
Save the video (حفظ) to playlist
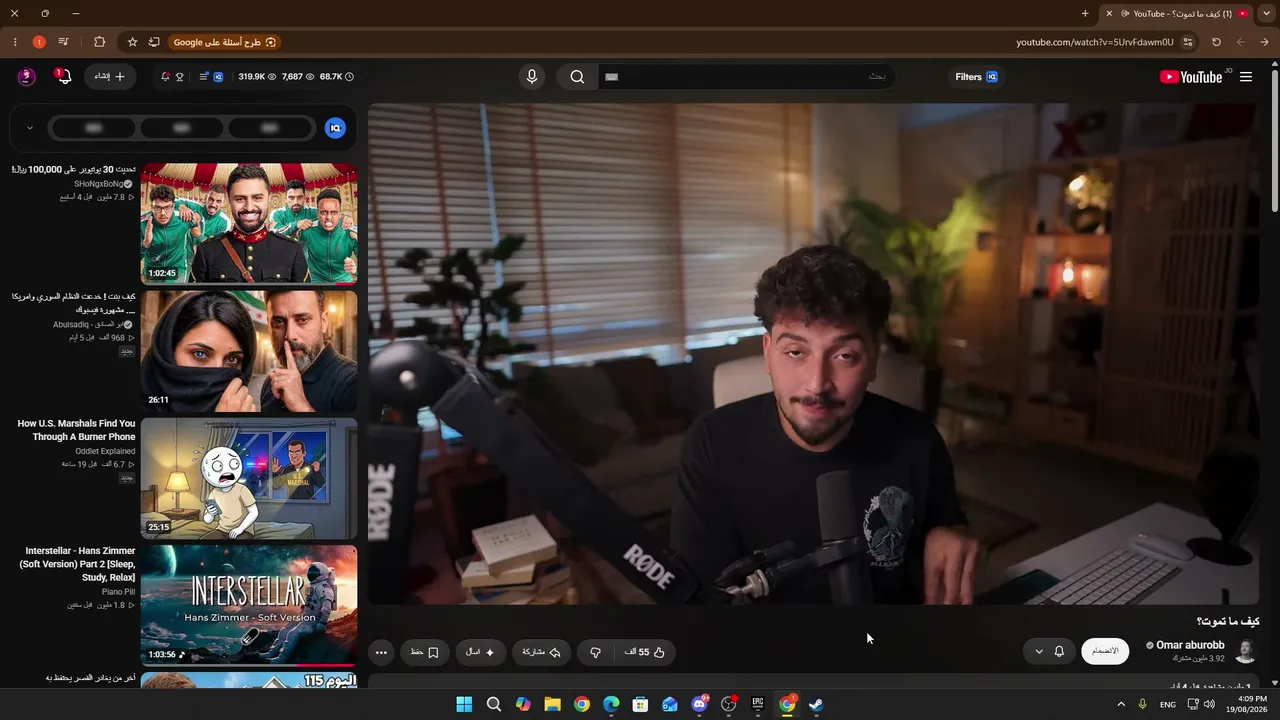pos(424,652)
